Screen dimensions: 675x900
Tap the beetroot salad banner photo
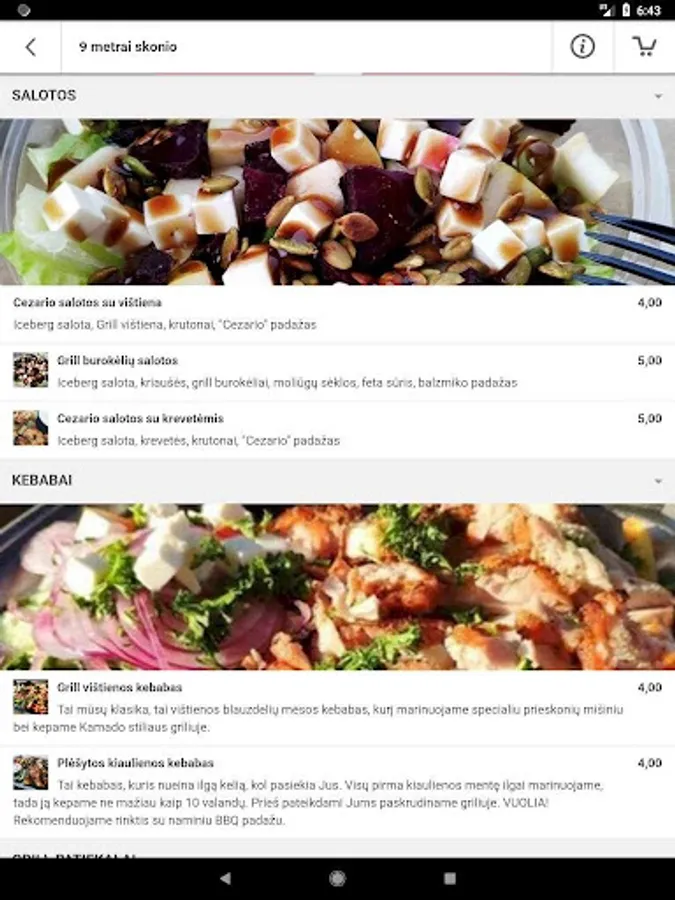point(338,201)
